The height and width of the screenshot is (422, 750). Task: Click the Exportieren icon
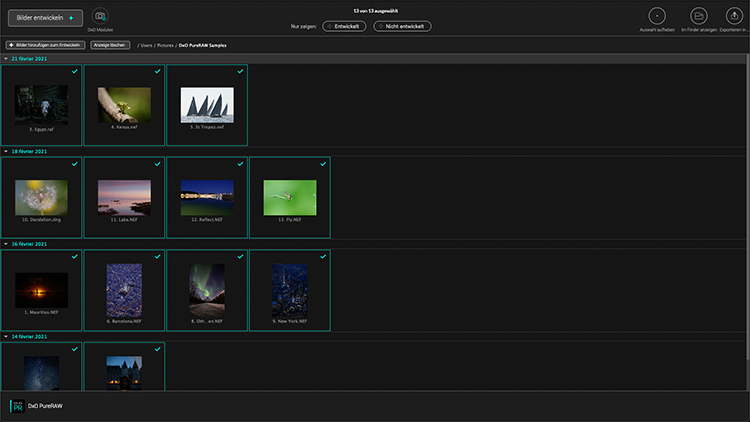tap(736, 16)
